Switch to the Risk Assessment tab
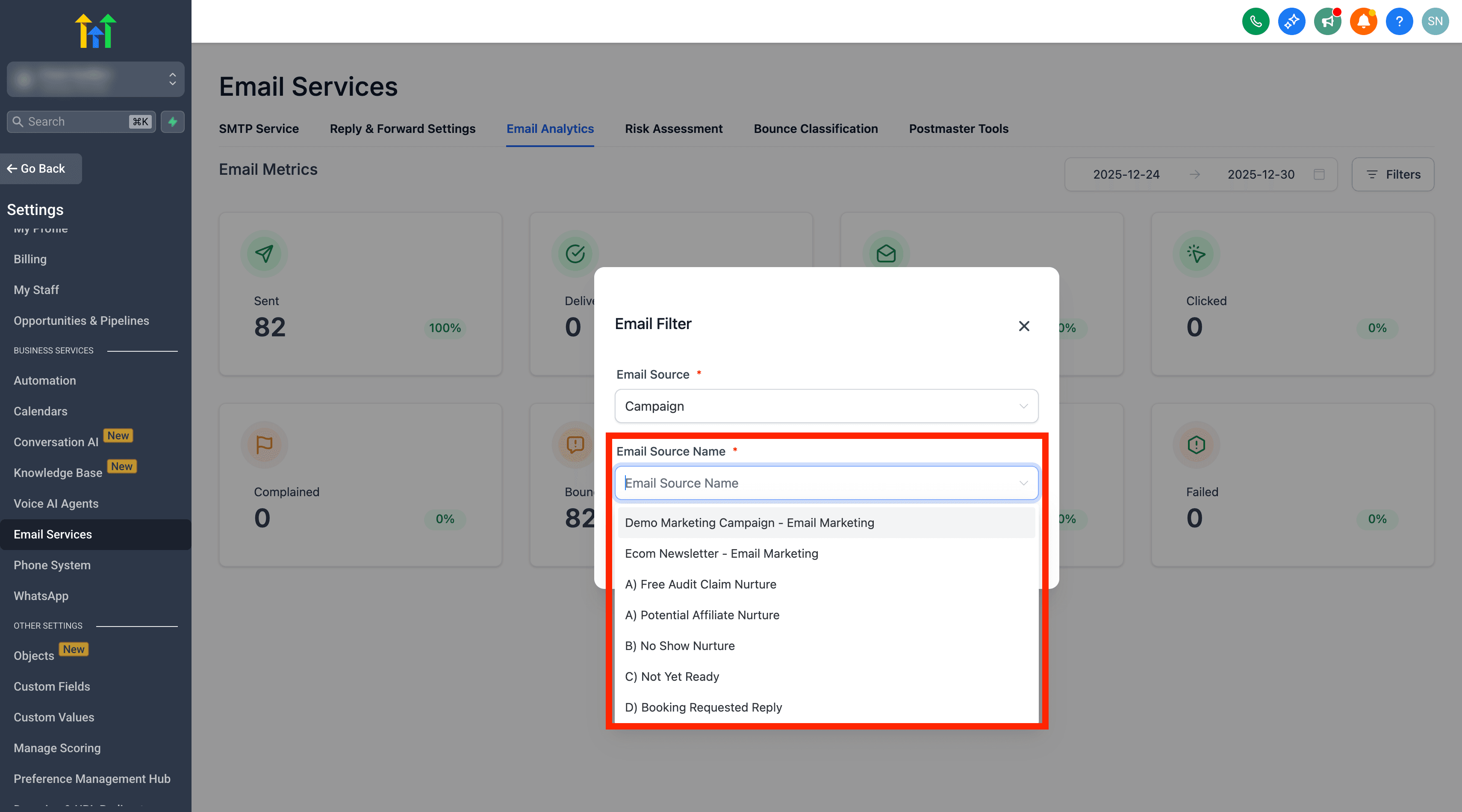This screenshot has height=812, width=1462. (674, 129)
